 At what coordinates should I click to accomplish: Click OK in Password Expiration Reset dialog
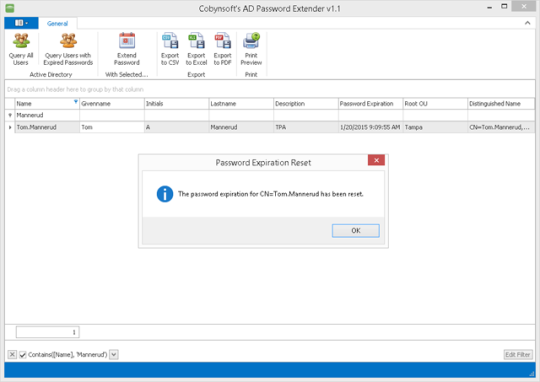(x=356, y=230)
